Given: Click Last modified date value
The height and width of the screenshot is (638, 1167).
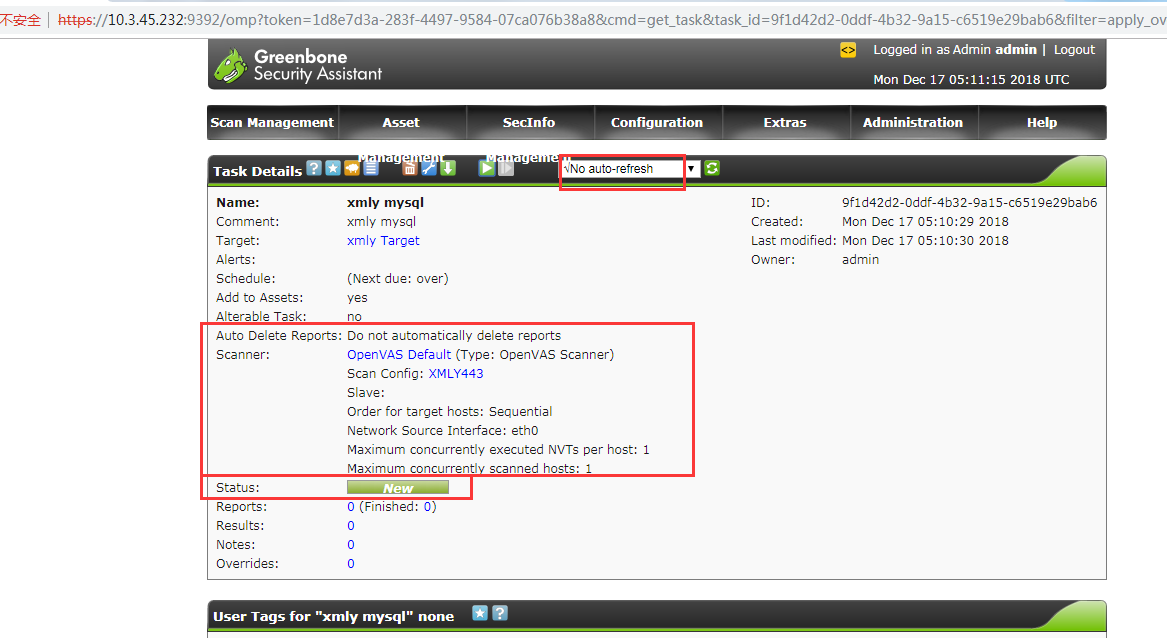Looking at the screenshot, I should click(x=925, y=240).
